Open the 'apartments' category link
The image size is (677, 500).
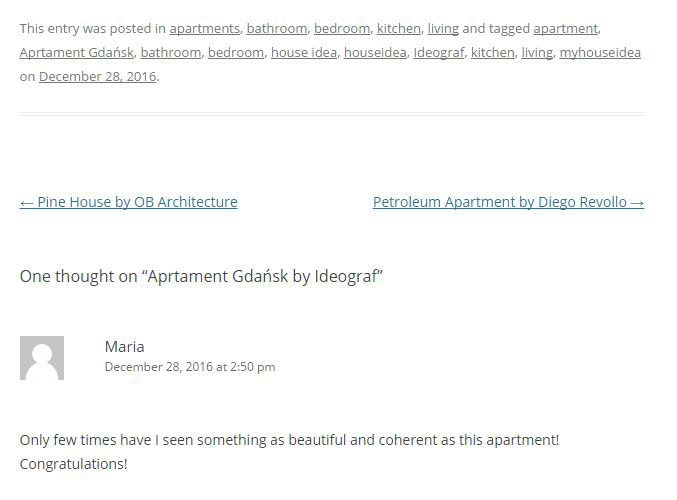point(204,28)
